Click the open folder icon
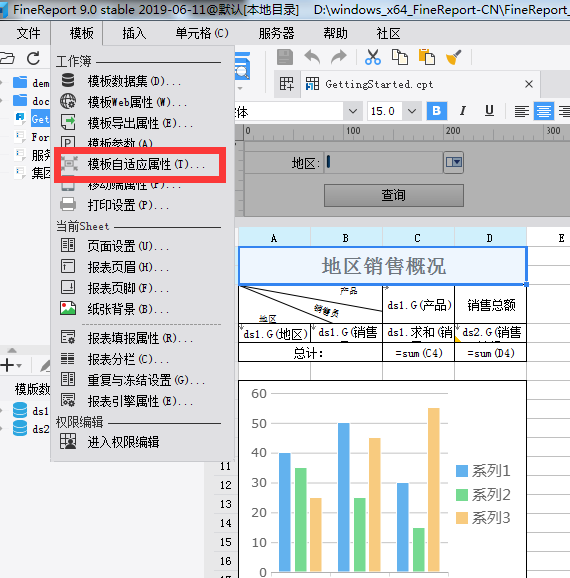The image size is (570, 578). coord(7,58)
